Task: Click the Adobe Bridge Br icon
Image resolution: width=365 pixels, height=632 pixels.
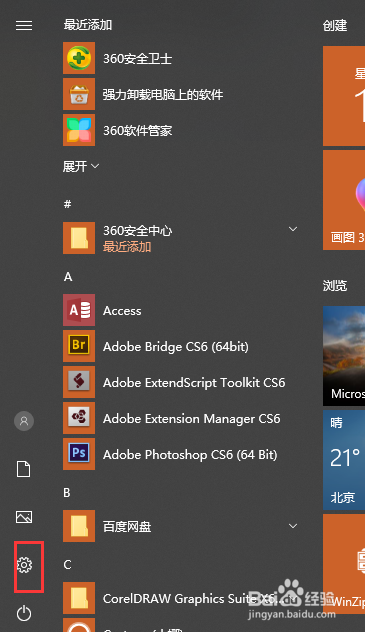Action: tap(79, 346)
